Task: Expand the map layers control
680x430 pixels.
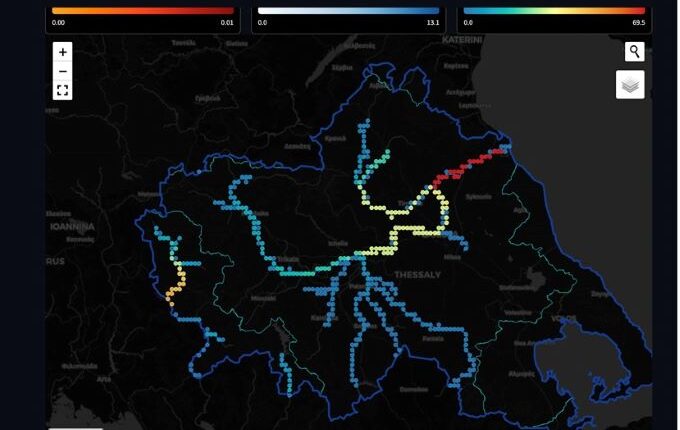Action: [630, 85]
